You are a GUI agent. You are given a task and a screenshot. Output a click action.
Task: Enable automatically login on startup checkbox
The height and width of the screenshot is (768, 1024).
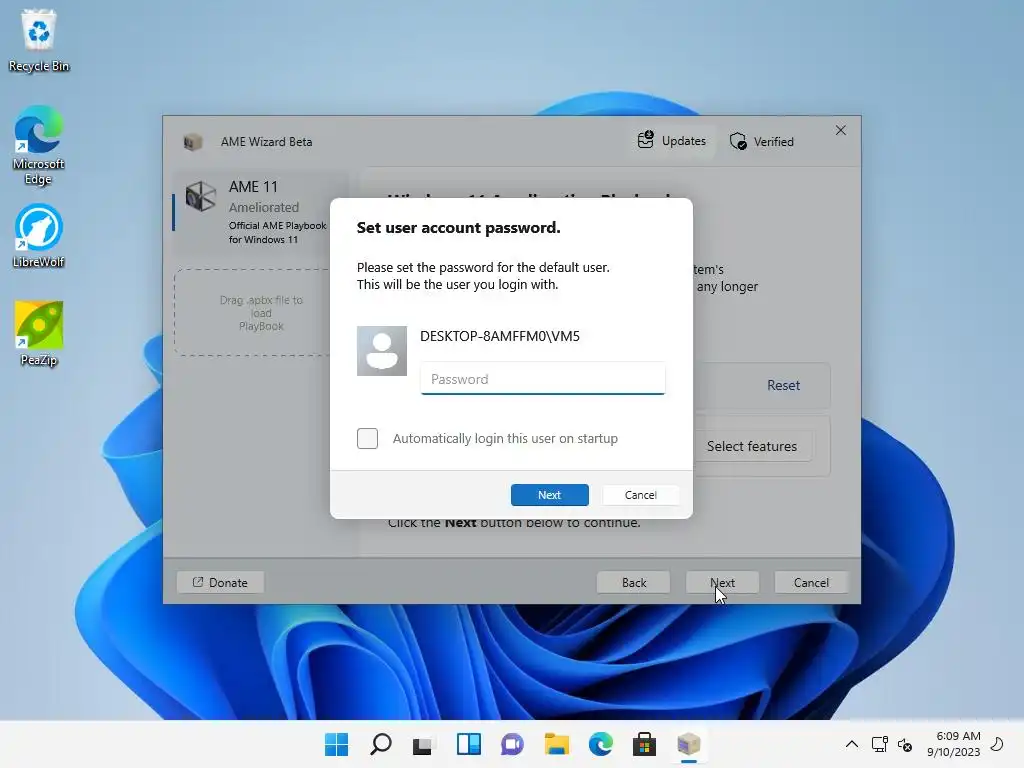(x=368, y=438)
